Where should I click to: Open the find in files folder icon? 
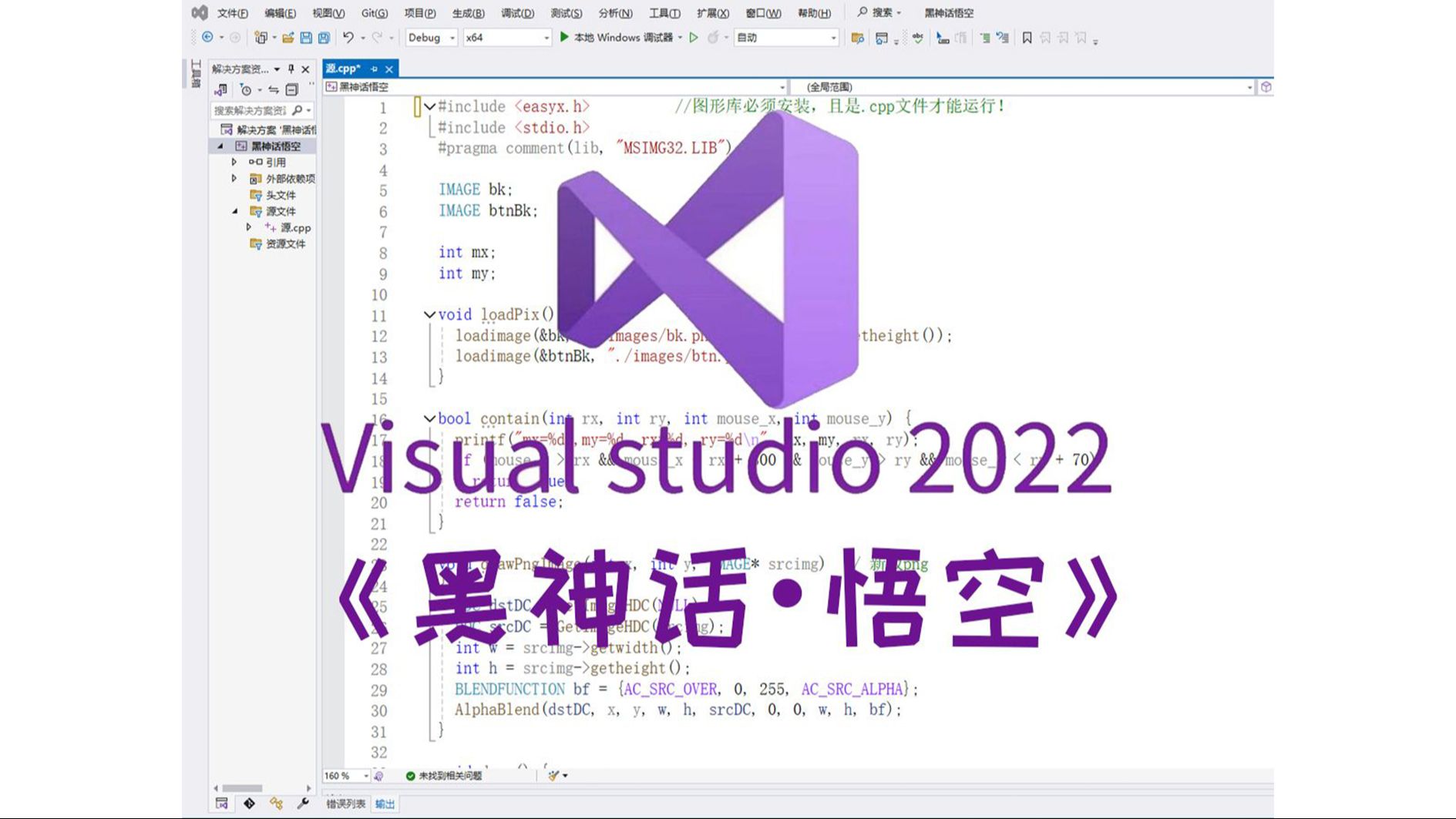tap(857, 38)
